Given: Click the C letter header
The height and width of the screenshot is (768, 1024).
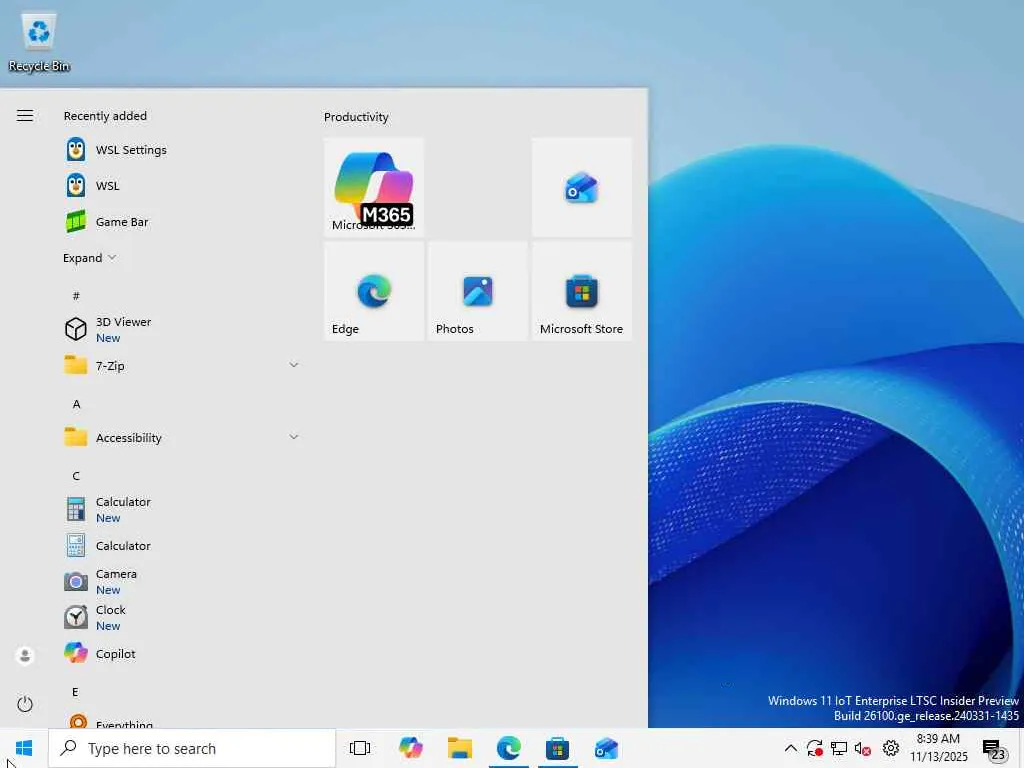Looking at the screenshot, I should tap(76, 476).
